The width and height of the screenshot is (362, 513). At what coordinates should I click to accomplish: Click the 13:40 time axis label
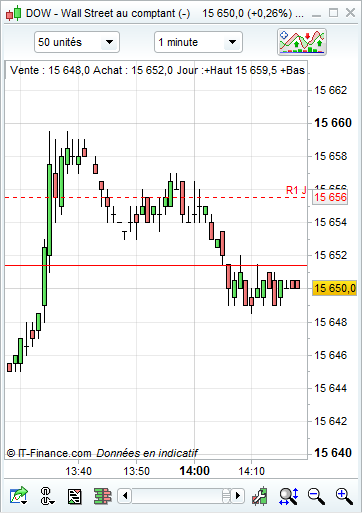point(78,471)
